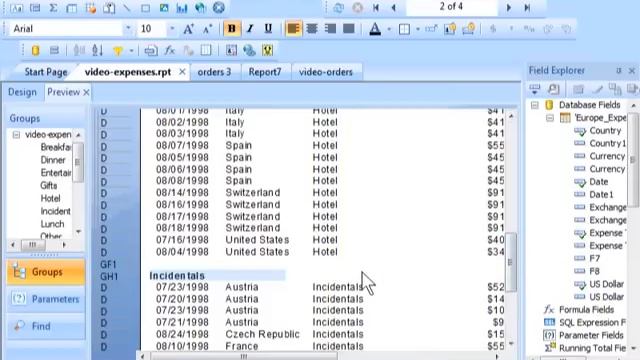This screenshot has height=360, width=640.
Task: Open font color dropdown arrow
Action: (x=389, y=29)
